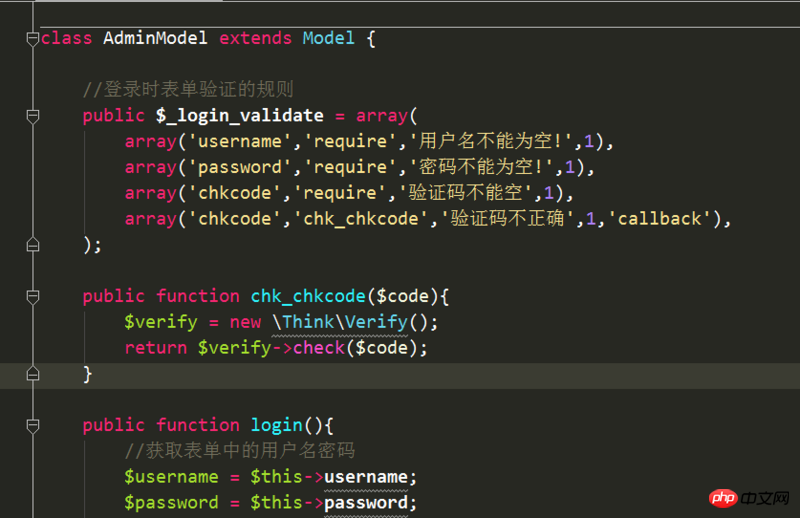Click the 'chk_chkcode' string in fourth rule
The image size is (800, 518).
[361, 219]
